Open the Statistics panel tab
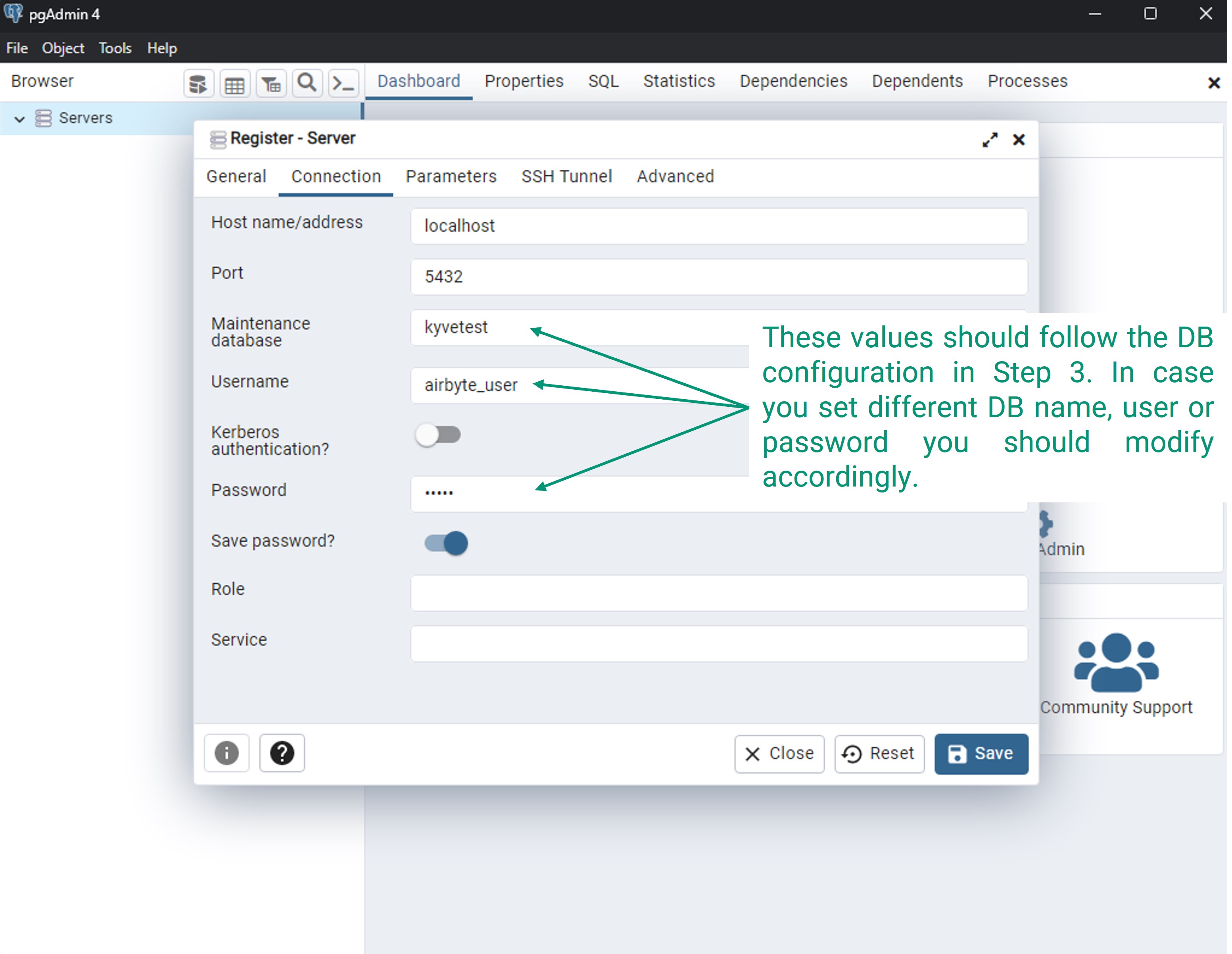This screenshot has height=954, width=1232. [x=679, y=81]
